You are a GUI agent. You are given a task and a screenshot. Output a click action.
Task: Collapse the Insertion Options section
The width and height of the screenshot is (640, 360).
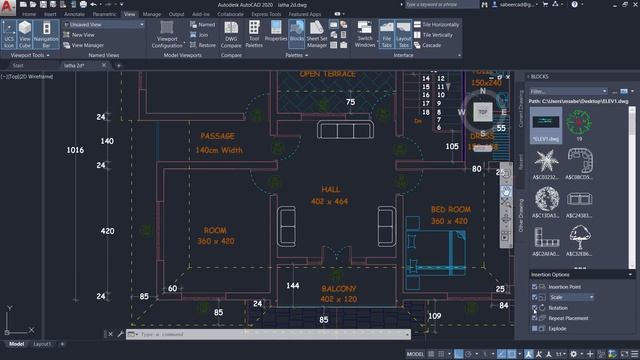coord(630,275)
